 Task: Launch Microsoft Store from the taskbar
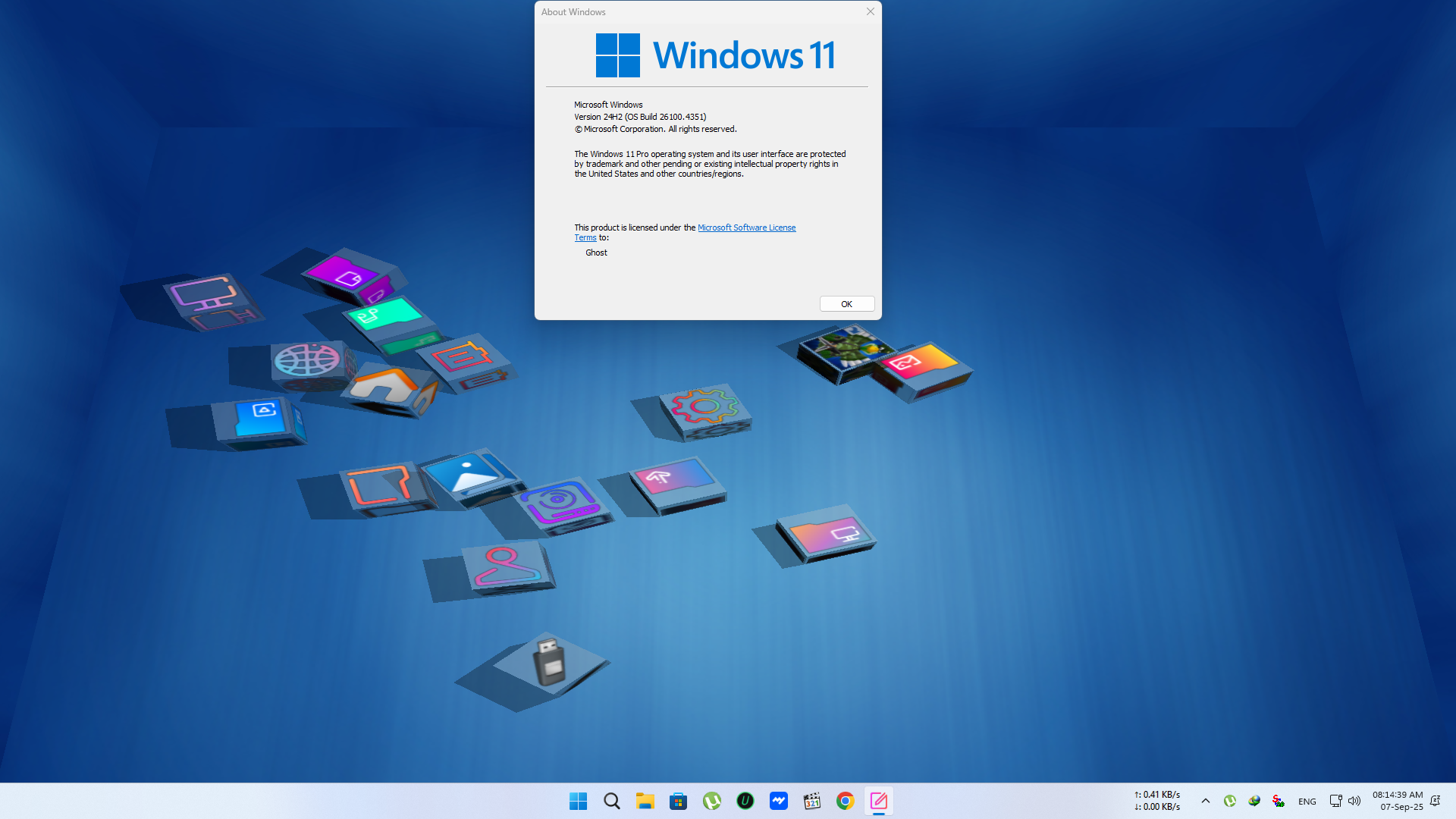coord(679,801)
